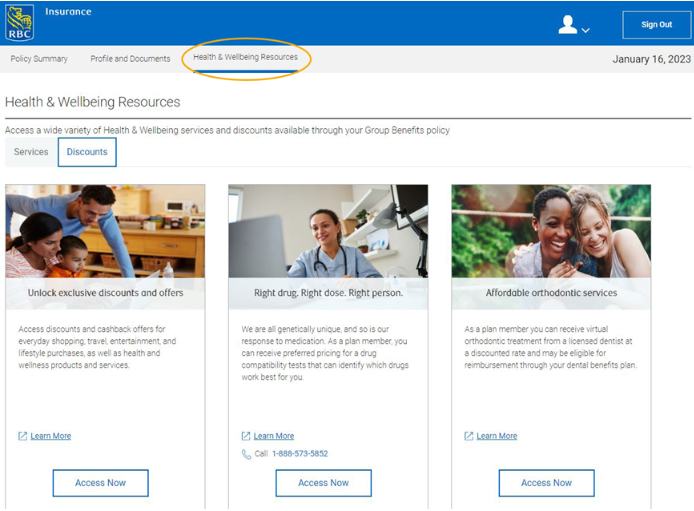The height and width of the screenshot is (511, 694).
Task: Open Learn More for affordable orthodontic services
Action: [x=497, y=436]
